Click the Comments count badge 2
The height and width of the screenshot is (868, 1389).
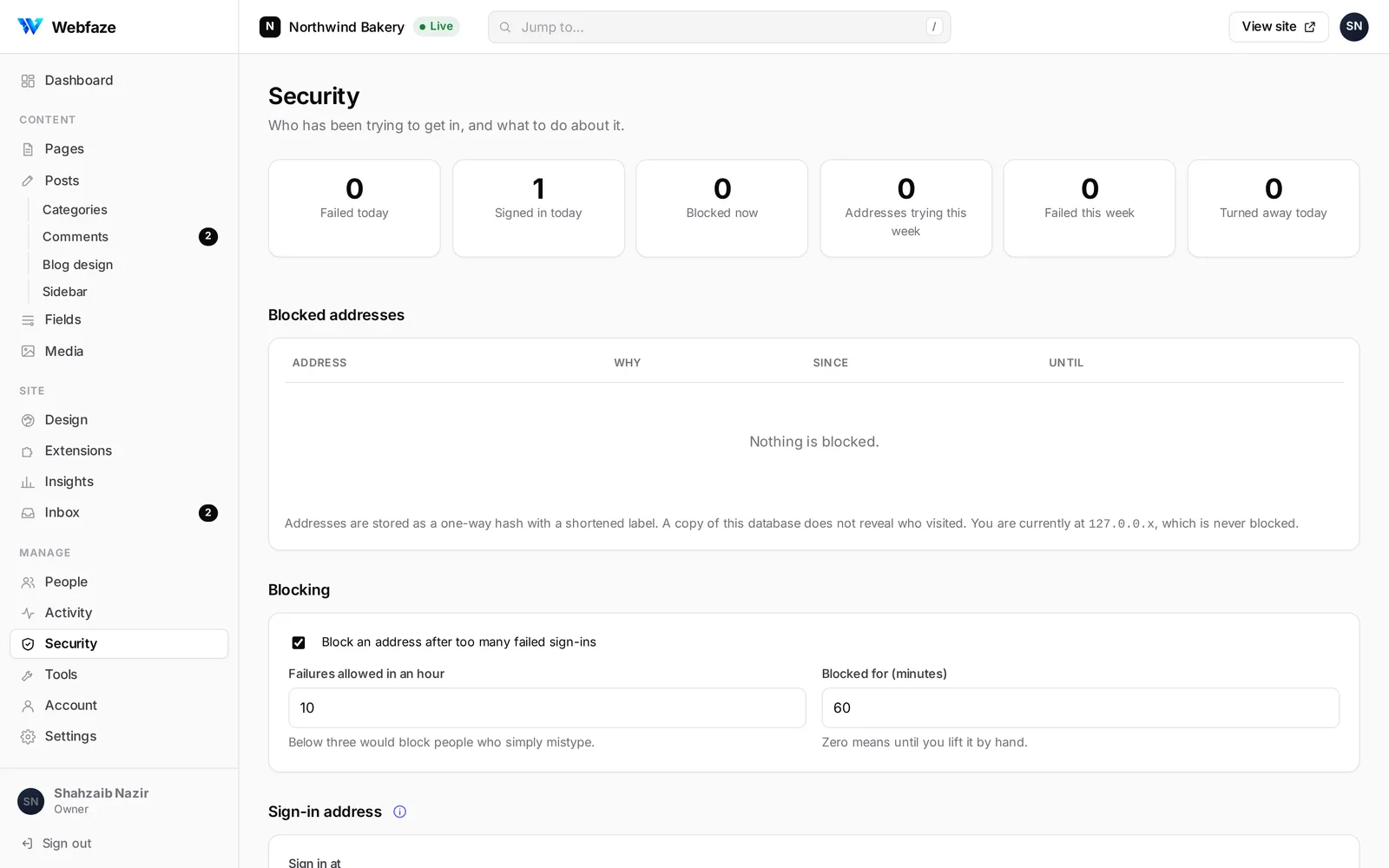[x=208, y=237]
